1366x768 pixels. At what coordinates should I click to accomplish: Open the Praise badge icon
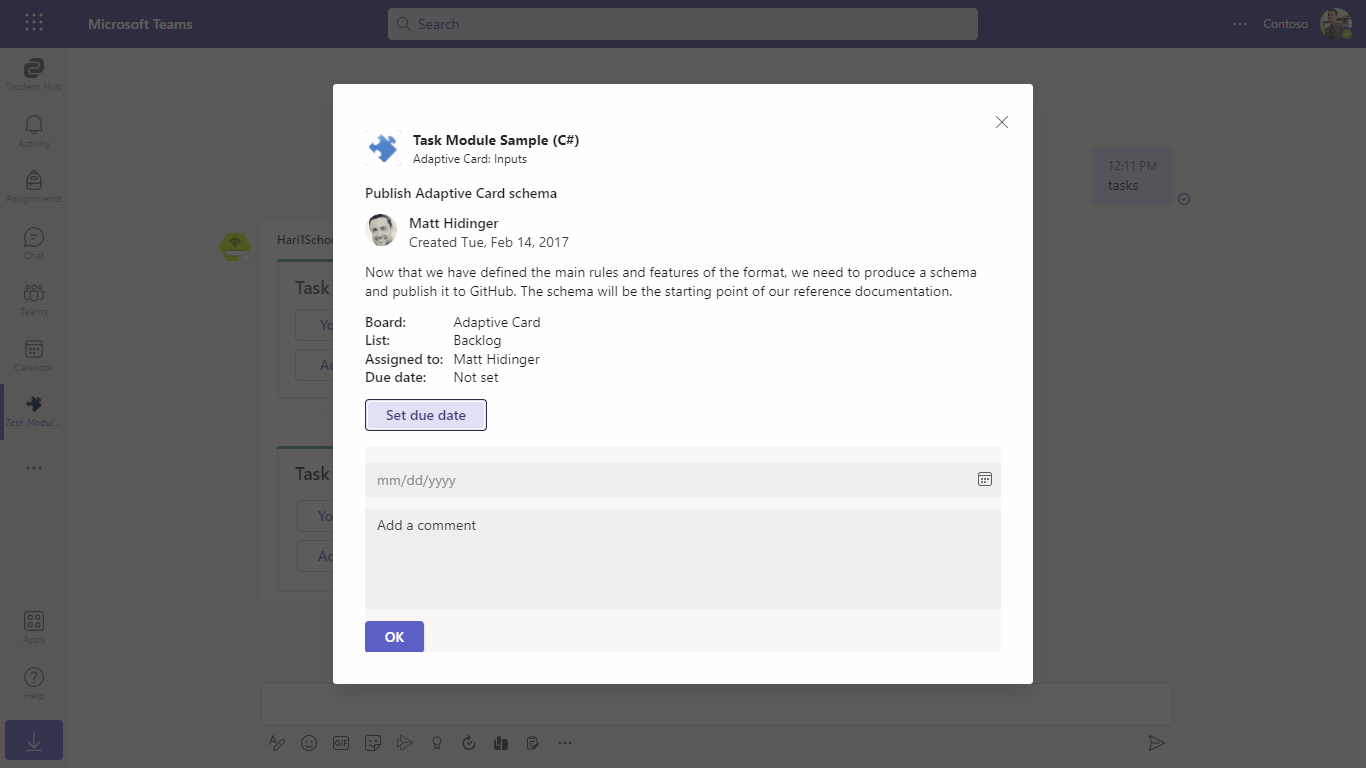coord(436,743)
